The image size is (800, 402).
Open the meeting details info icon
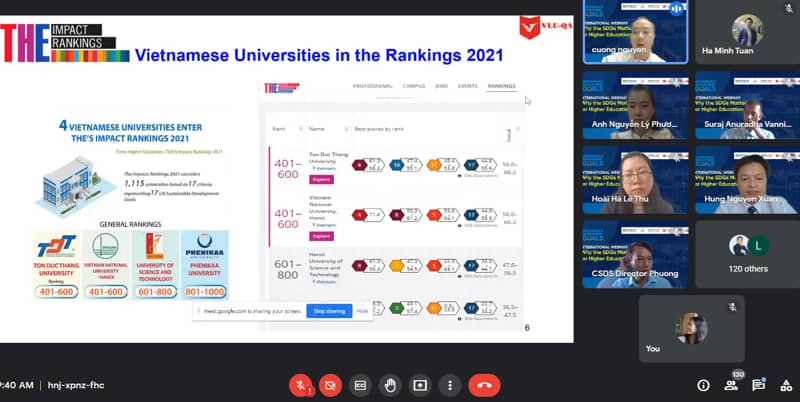point(702,385)
